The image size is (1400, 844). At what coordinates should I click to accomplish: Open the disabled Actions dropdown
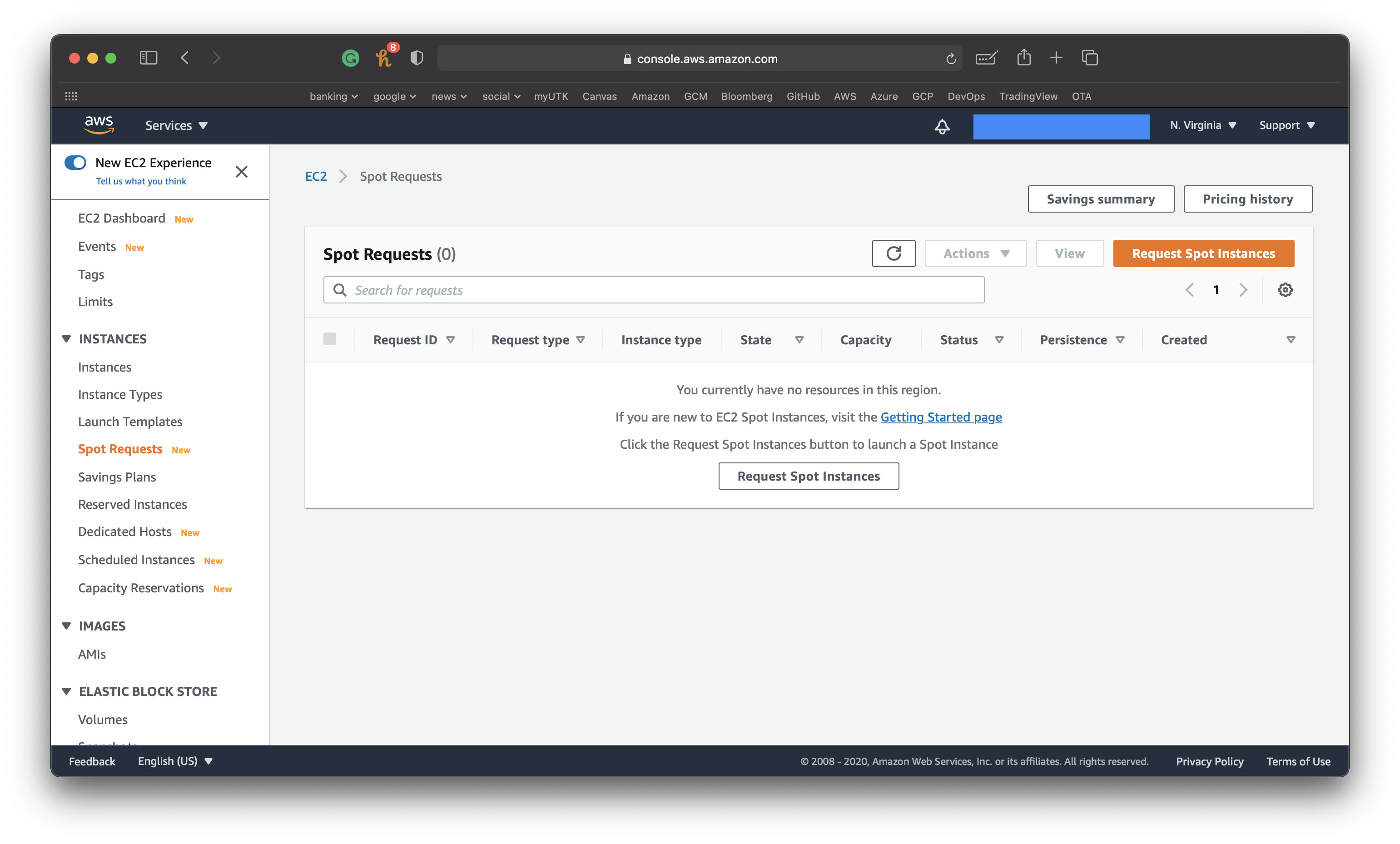975,253
